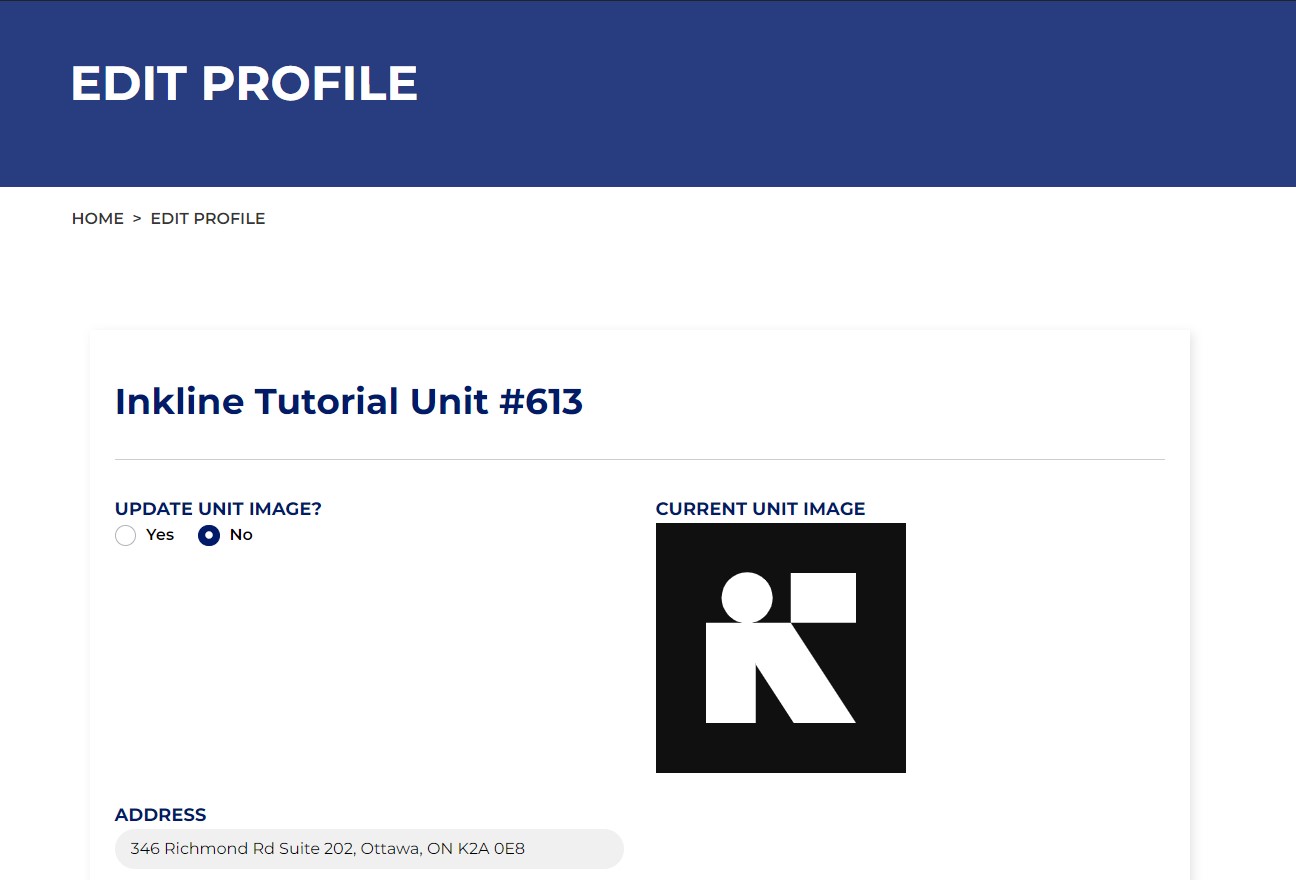Click the 'Yes' option label text
This screenshot has width=1296, height=880.
pos(160,535)
